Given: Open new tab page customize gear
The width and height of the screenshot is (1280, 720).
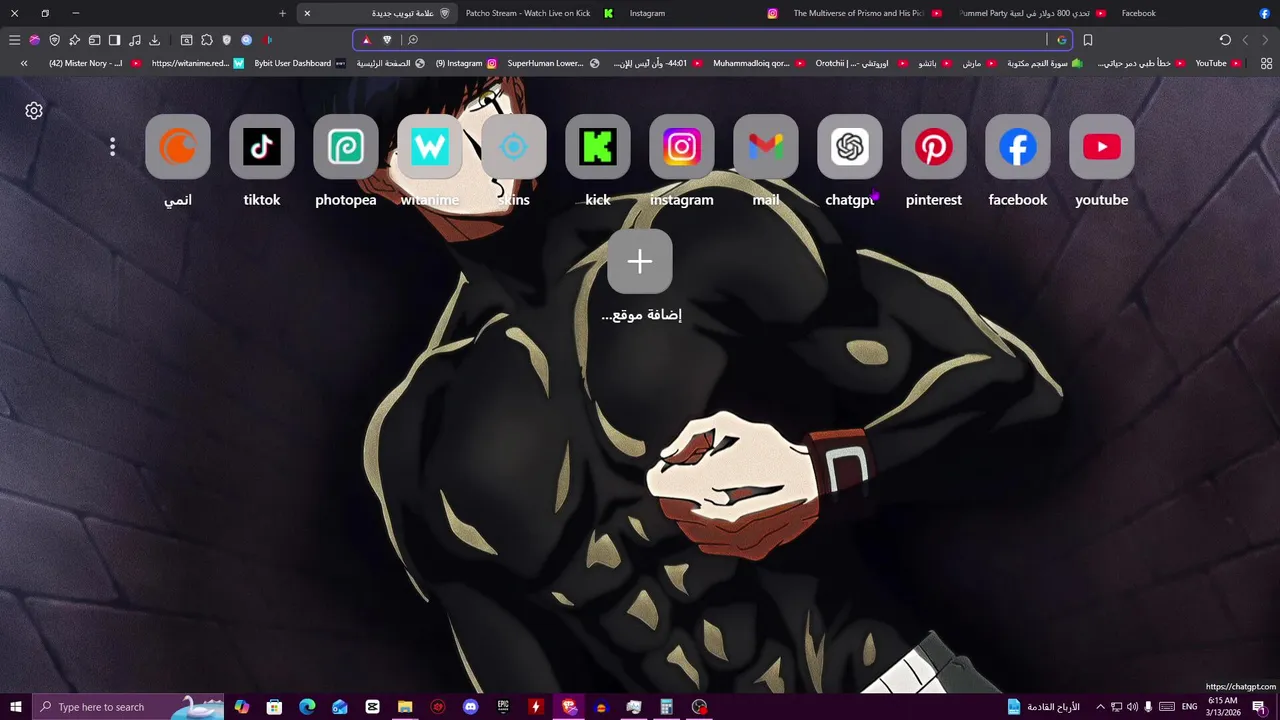Looking at the screenshot, I should pyautogui.click(x=34, y=111).
